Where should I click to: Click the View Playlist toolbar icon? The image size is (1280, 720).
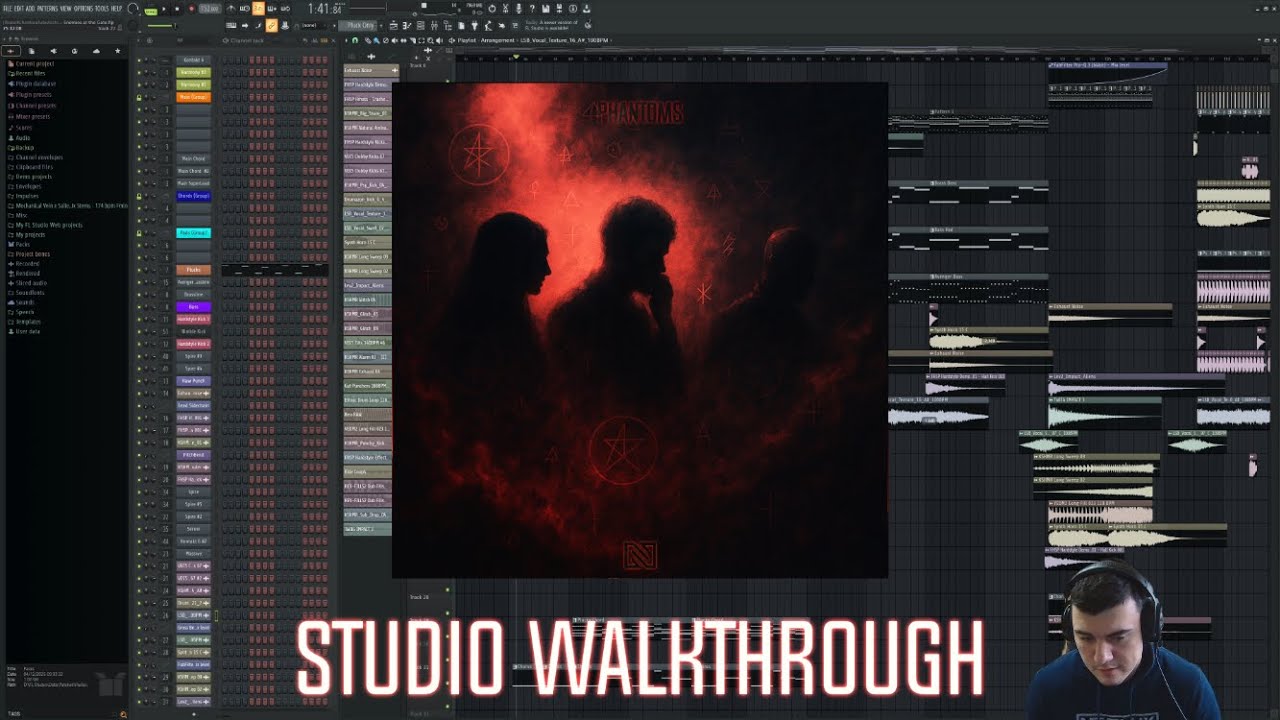pos(394,25)
